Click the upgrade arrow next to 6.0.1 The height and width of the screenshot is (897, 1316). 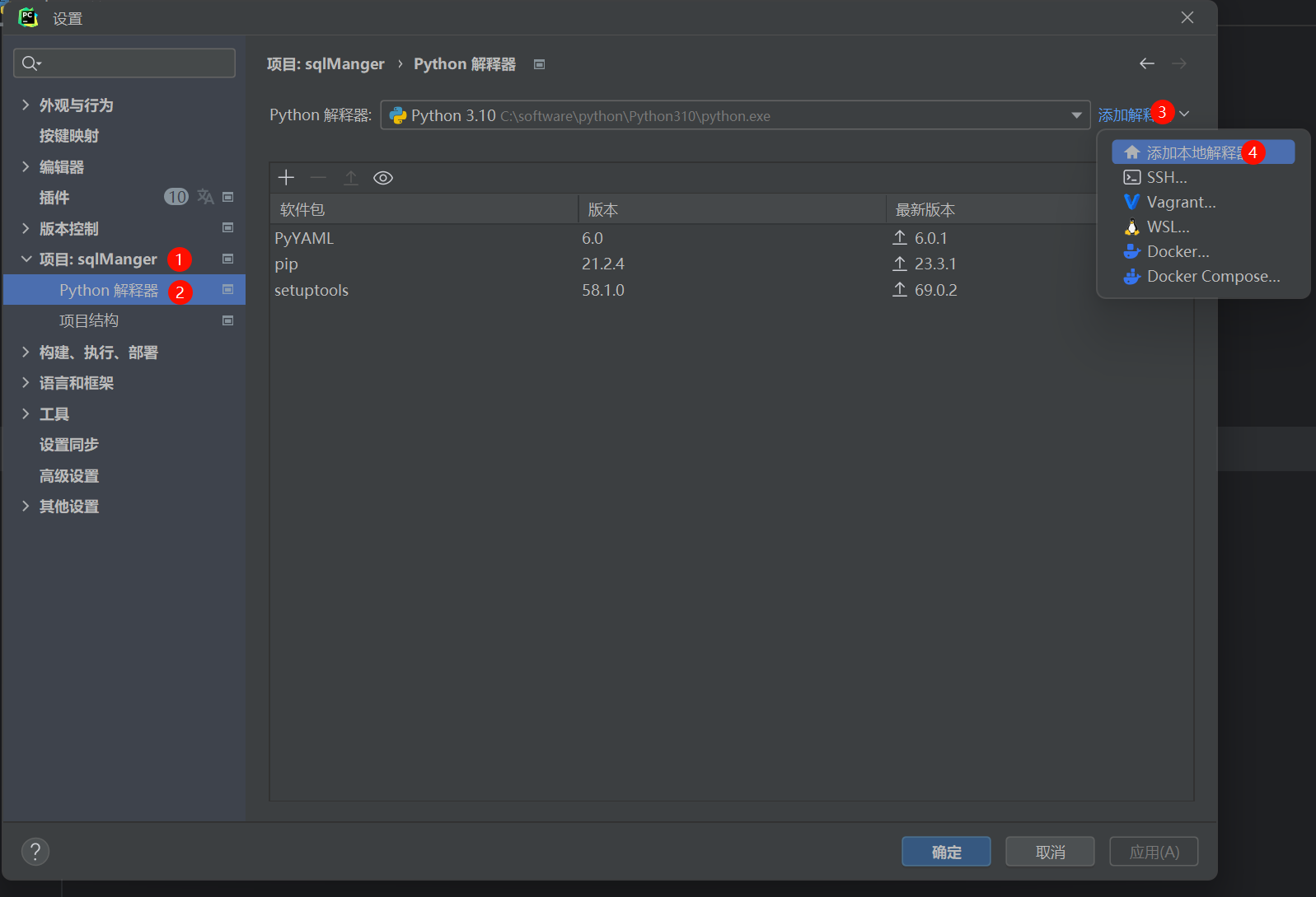coord(900,238)
